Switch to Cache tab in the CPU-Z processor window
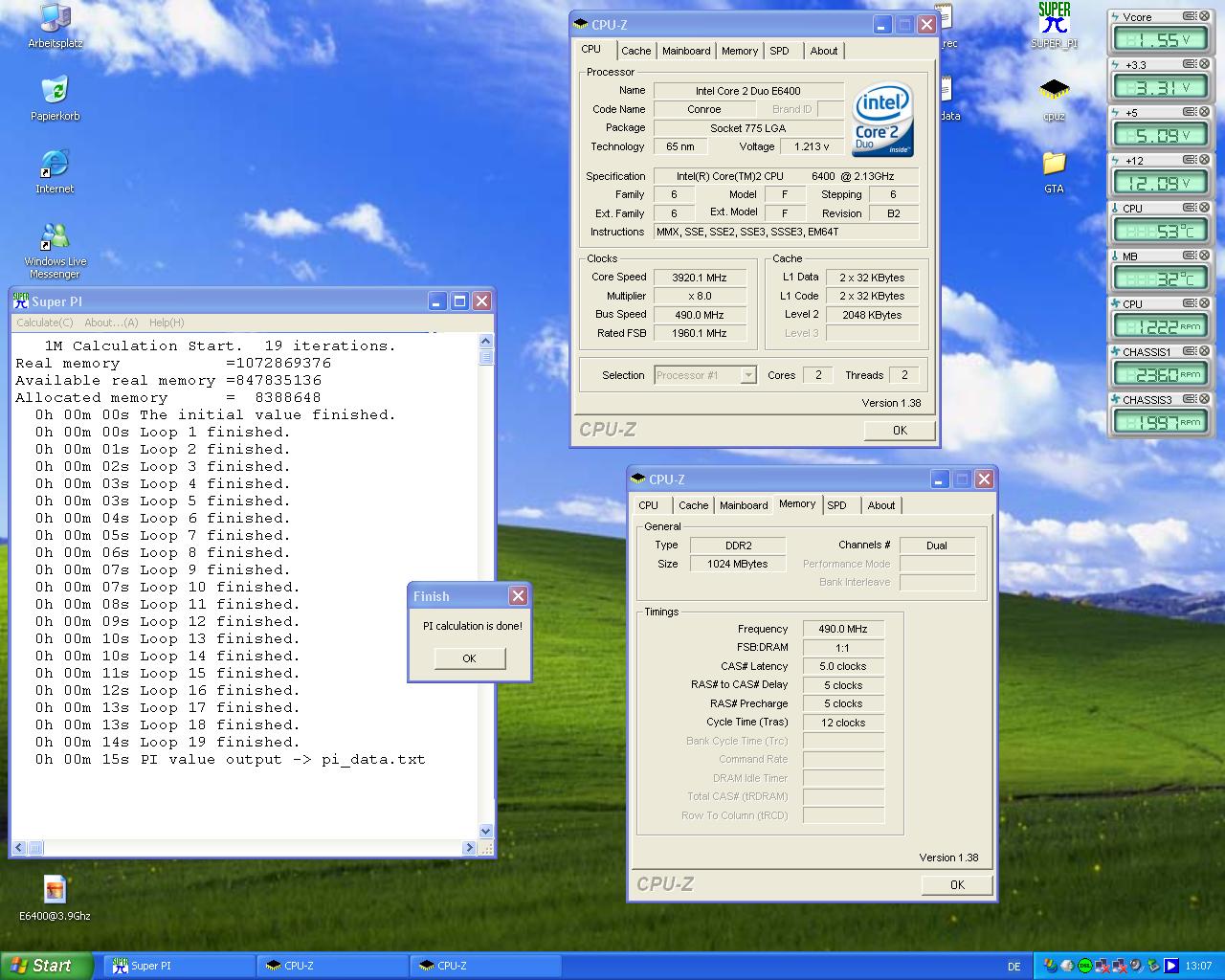 635,51
